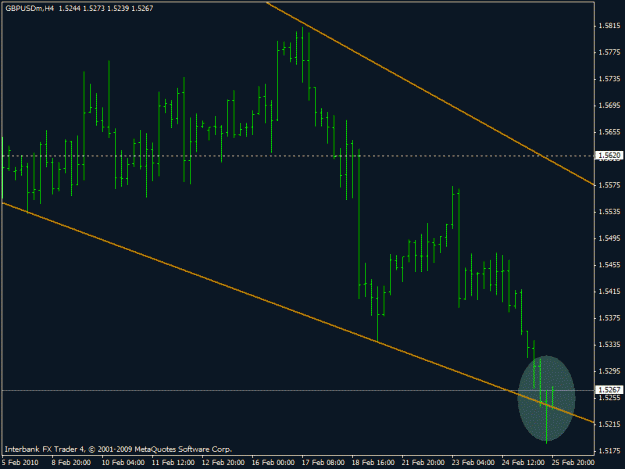Click the 11 Feb 12:00 time label
The image size is (625, 469).
173,462
